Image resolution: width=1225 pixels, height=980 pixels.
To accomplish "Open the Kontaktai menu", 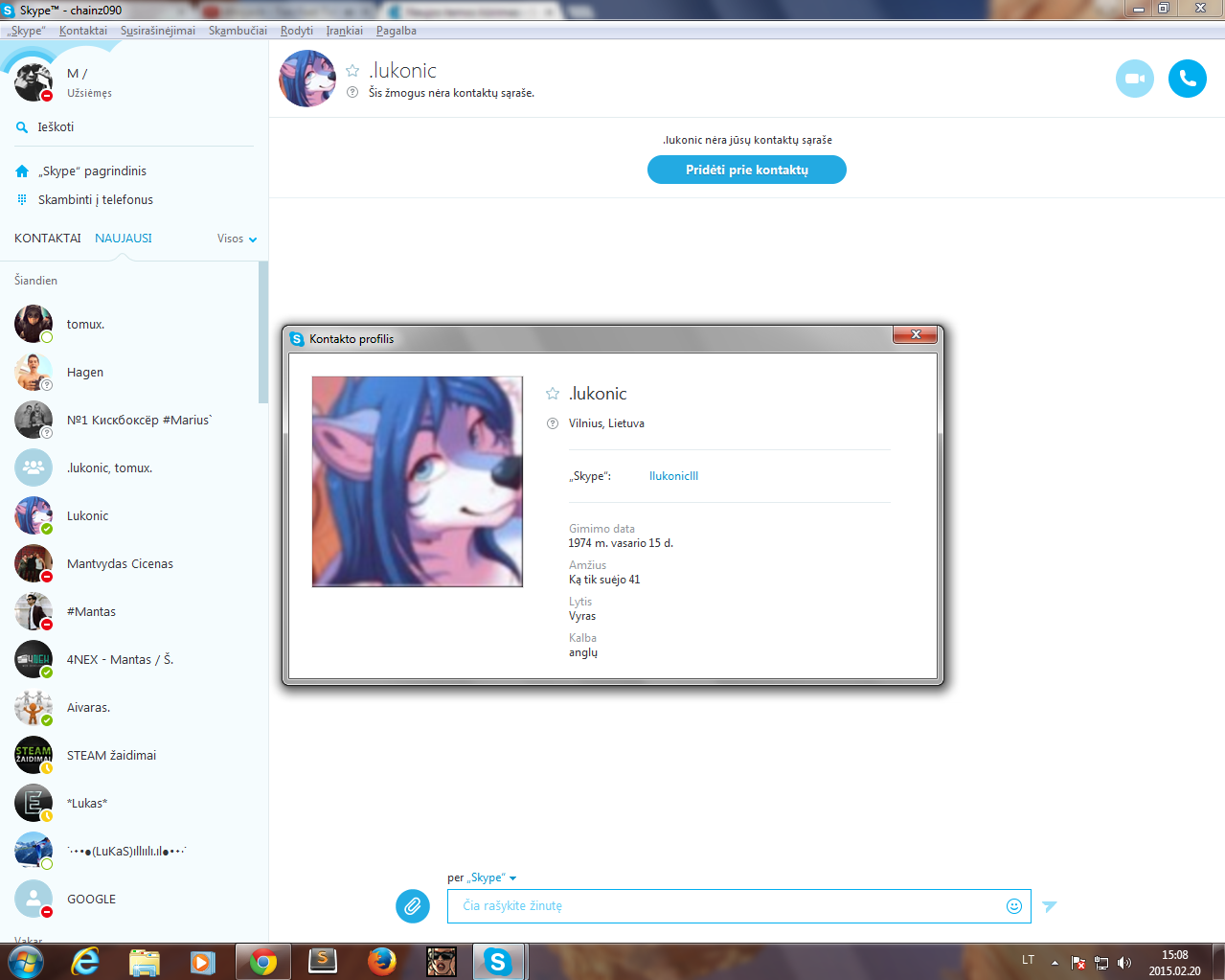I will coord(83,31).
